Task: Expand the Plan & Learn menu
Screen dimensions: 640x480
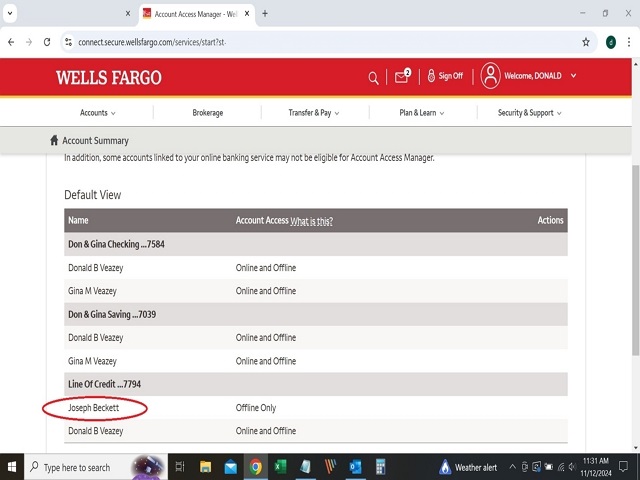Action: click(422, 113)
